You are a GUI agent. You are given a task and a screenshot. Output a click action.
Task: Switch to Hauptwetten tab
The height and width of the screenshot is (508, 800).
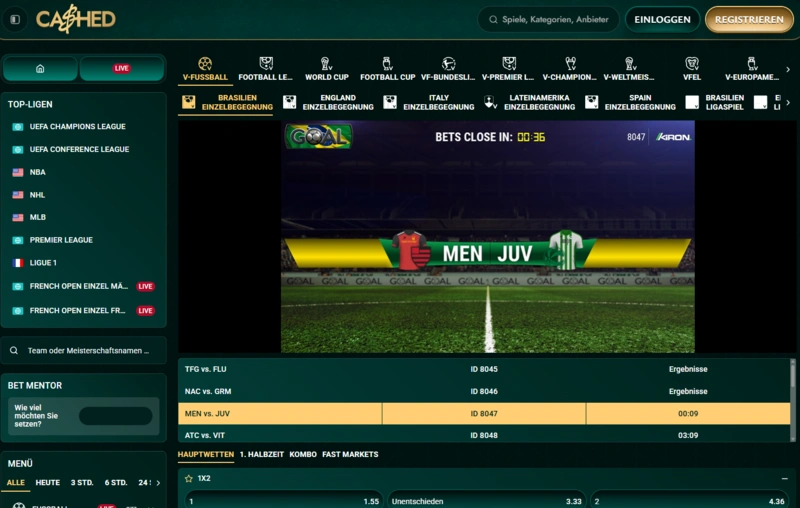click(206, 454)
